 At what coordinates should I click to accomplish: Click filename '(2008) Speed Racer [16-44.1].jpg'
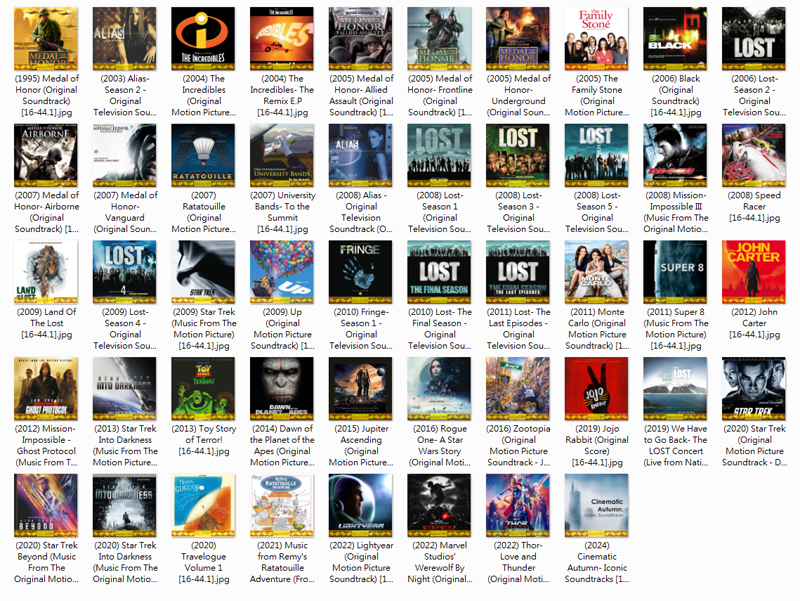click(754, 207)
